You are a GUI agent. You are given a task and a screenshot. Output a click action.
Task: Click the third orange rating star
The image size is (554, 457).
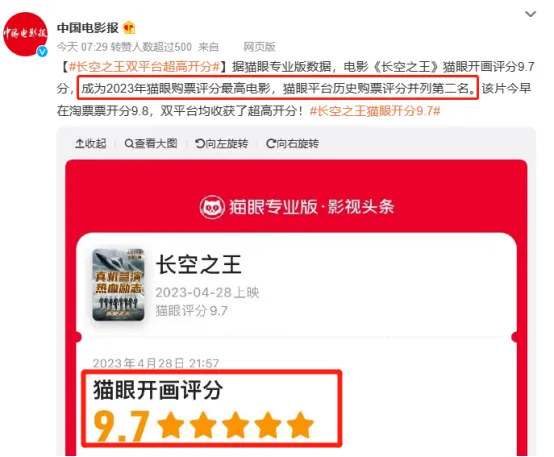click(235, 424)
